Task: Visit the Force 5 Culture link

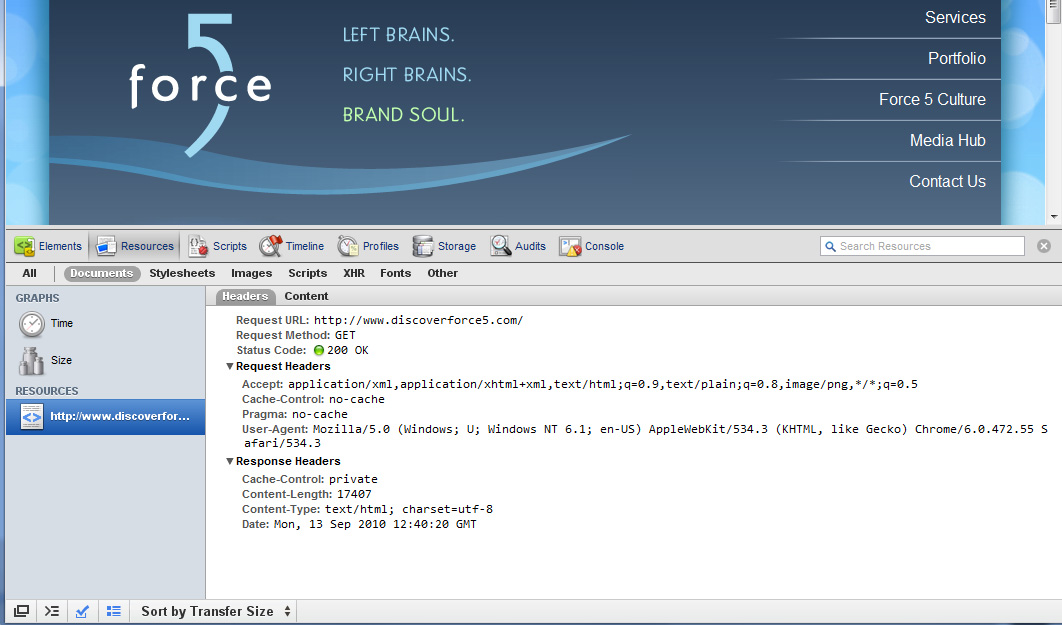Action: pos(932,100)
